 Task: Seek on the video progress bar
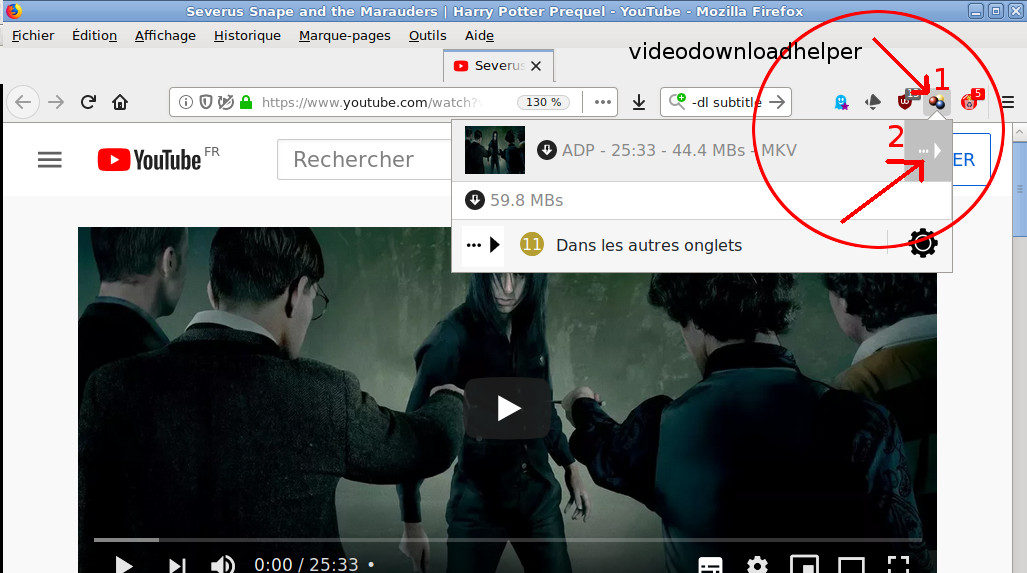508,540
